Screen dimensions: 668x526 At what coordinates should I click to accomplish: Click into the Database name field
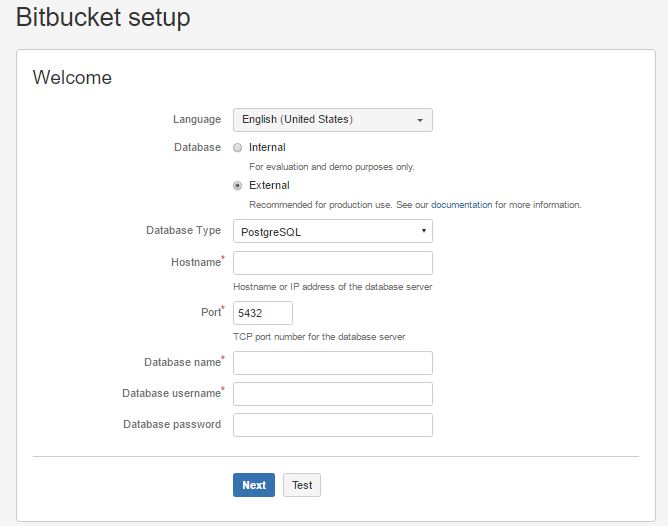[332, 363]
